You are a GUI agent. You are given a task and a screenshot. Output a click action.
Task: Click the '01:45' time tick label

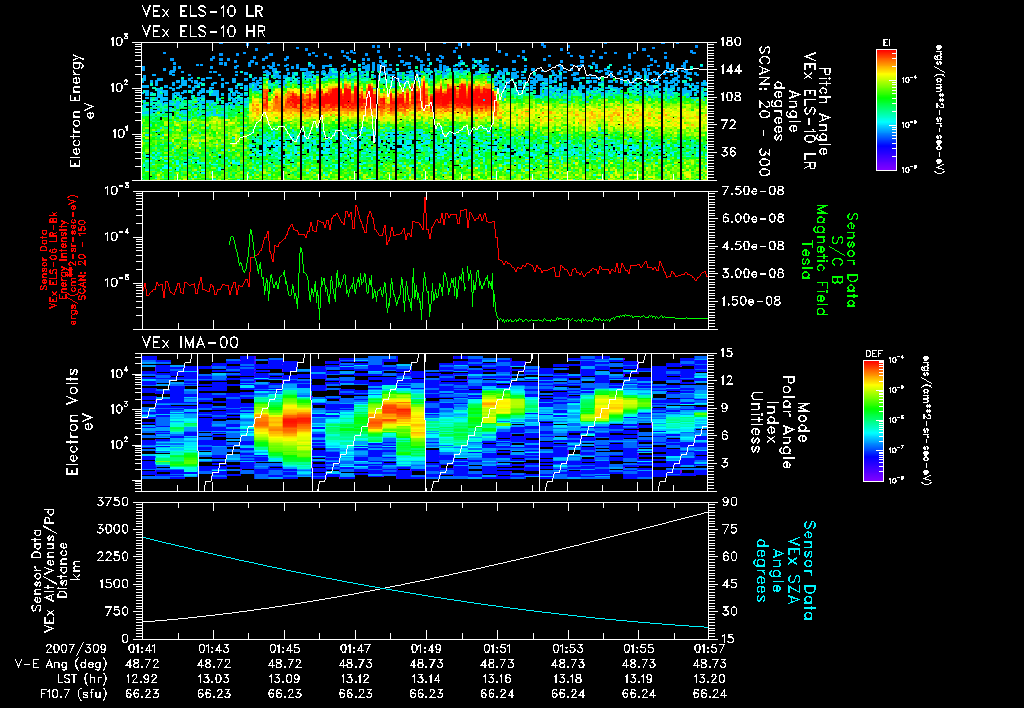point(284,649)
